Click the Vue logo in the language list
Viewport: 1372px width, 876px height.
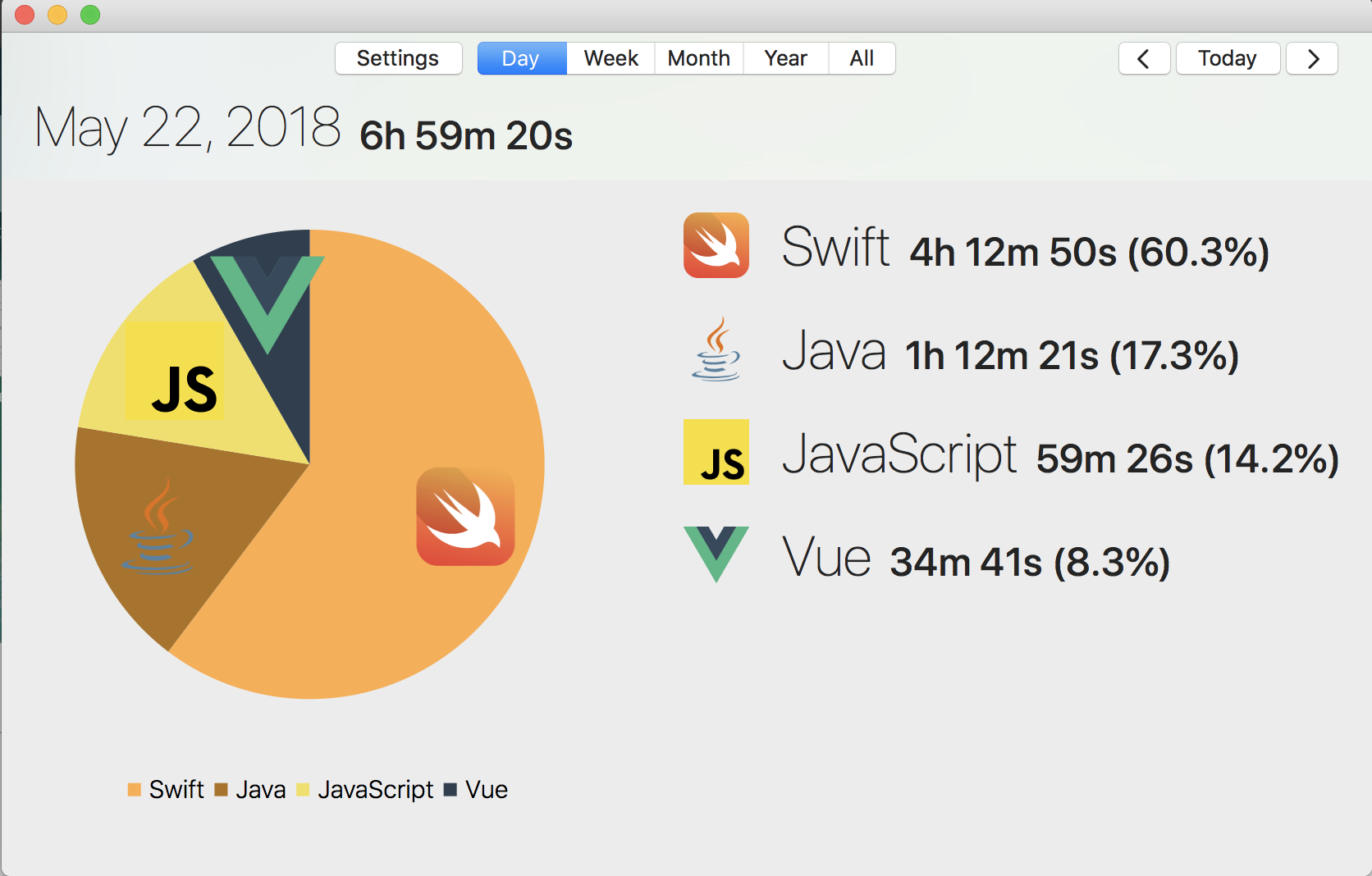(716, 554)
